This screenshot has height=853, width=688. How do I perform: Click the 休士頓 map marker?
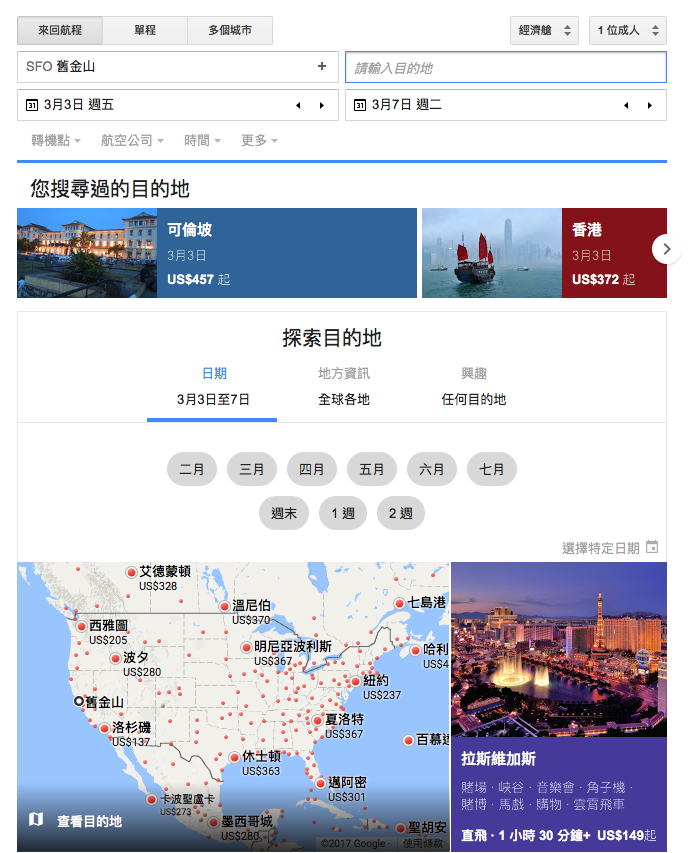tap(234, 757)
